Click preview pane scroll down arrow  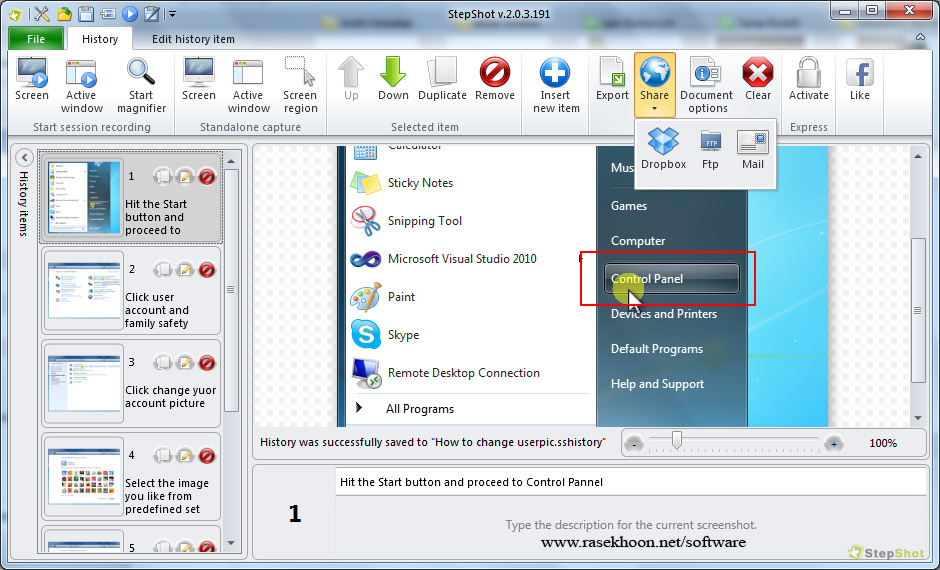(918, 418)
